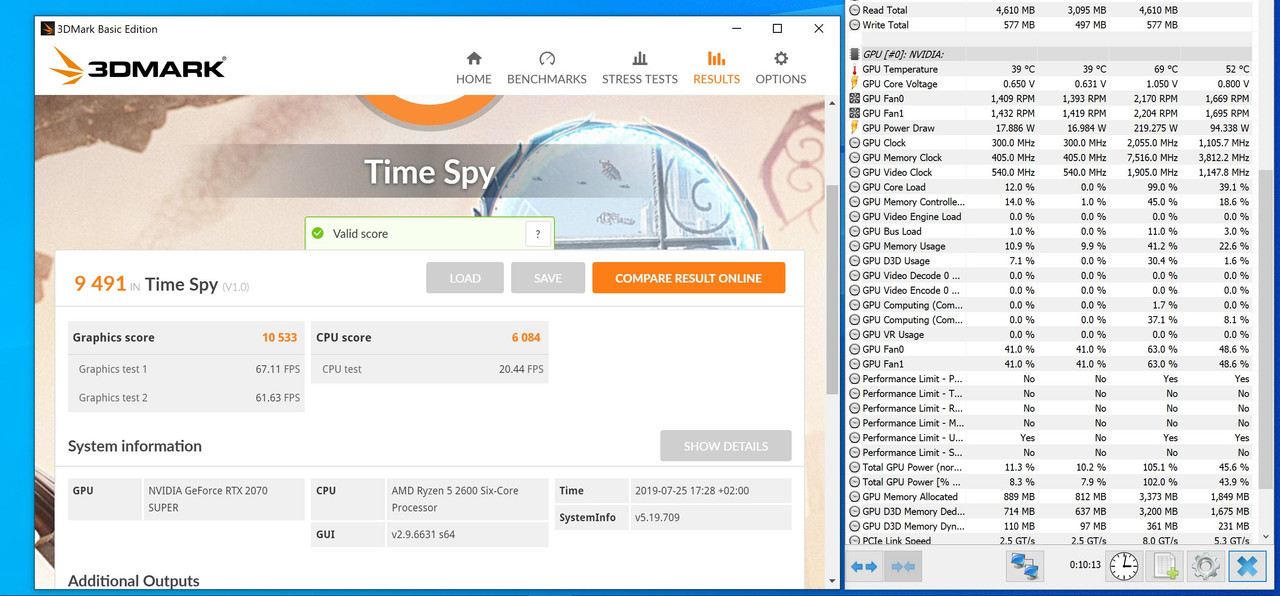Click Write Total row icon
The image size is (1280, 596).
[x=854, y=25]
